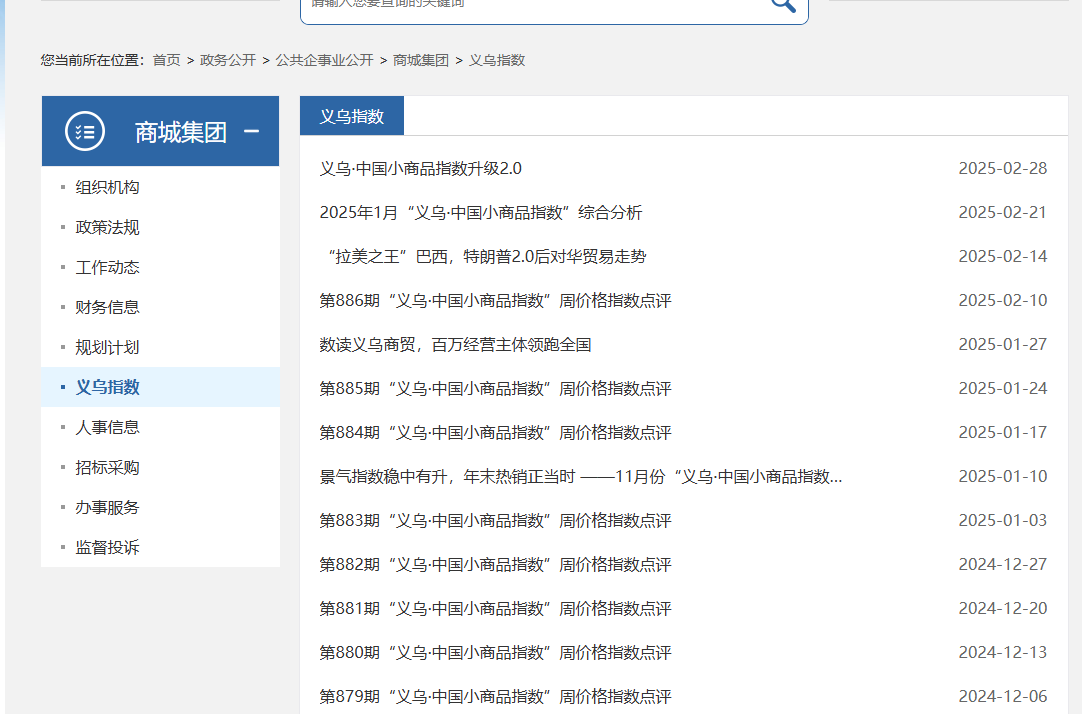Open 政务公开 breadcrumb link
The width and height of the screenshot is (1082, 714).
coord(228,60)
